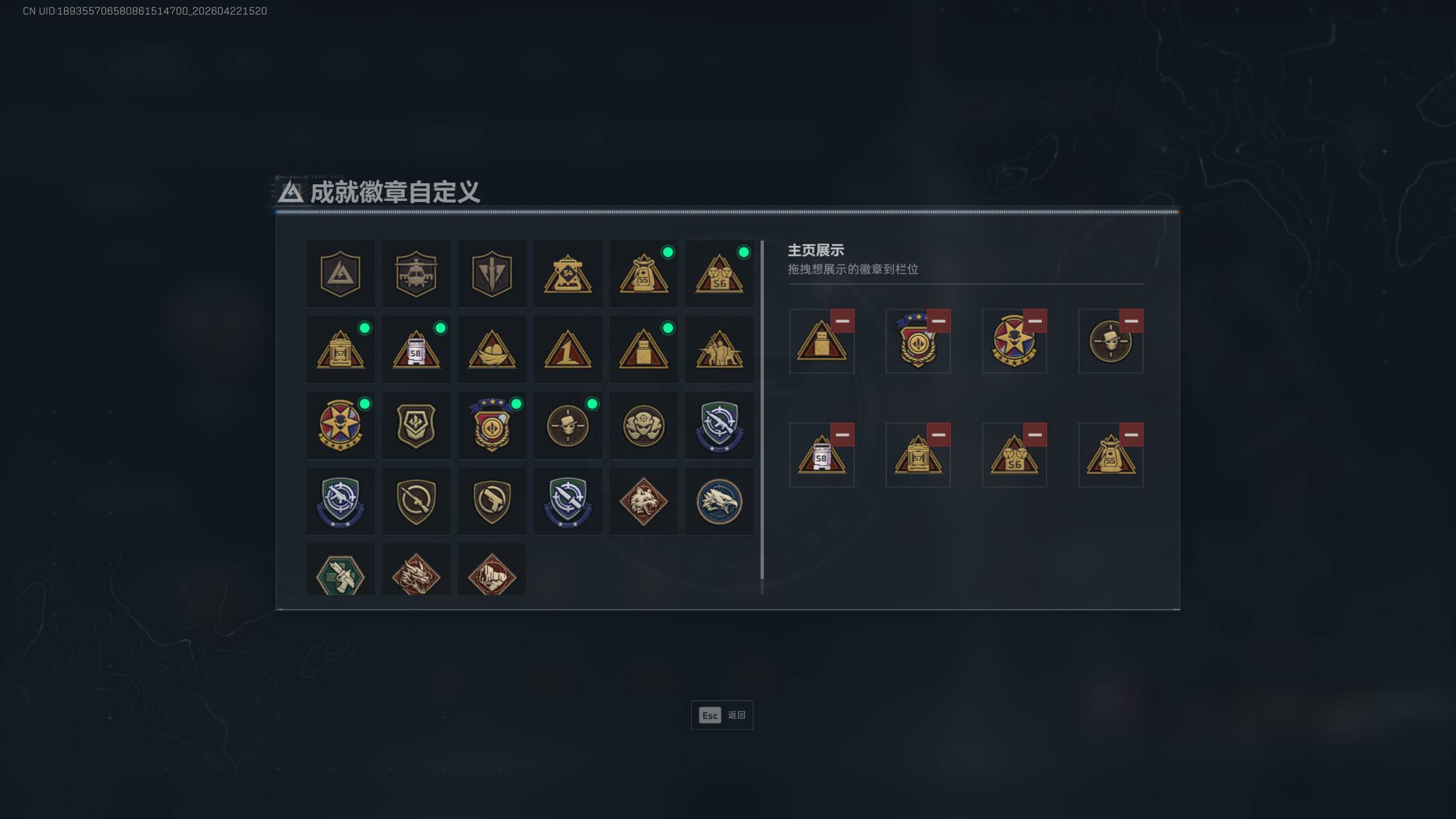This screenshot has width=1456, height=819.
Task: Select the bird nest triangle badge
Action: 492,349
